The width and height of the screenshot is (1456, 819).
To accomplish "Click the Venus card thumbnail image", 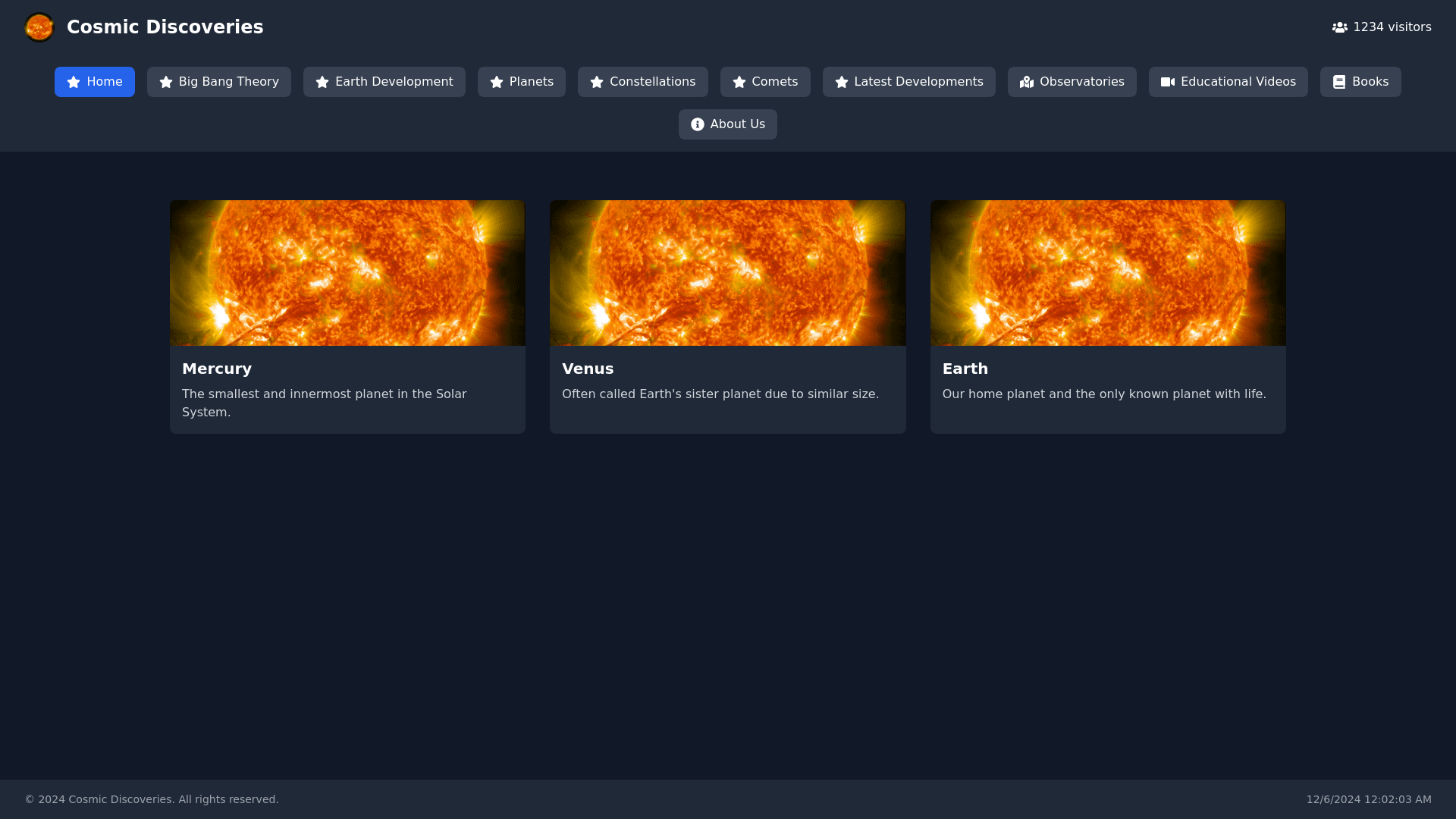I will pos(727,273).
